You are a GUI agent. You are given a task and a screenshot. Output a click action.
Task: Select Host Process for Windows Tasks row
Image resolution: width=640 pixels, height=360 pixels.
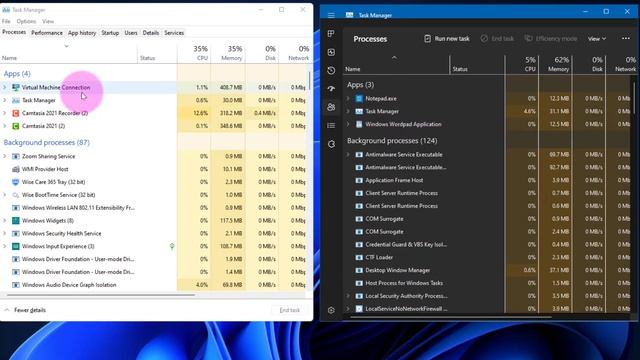click(x=488, y=283)
